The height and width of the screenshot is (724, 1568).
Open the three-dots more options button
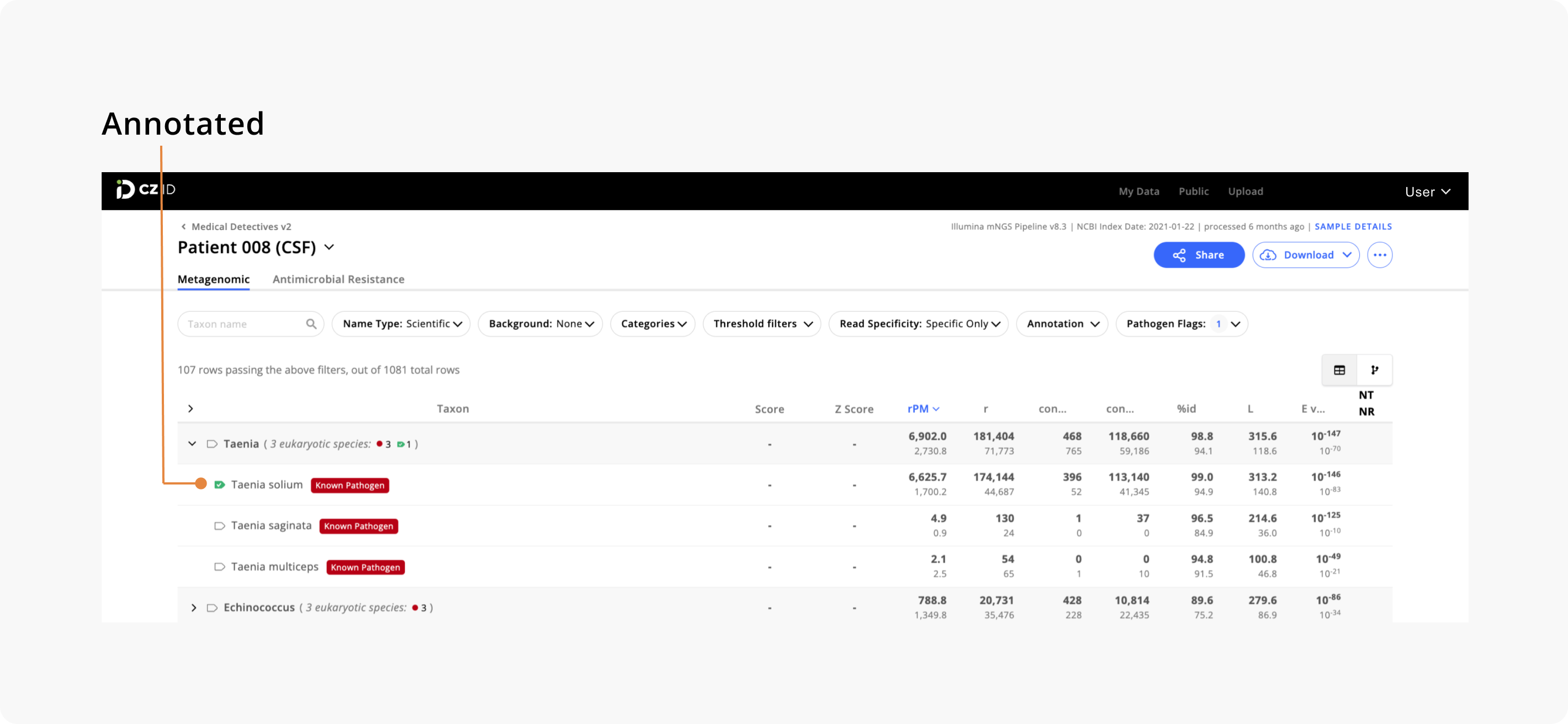point(1379,255)
